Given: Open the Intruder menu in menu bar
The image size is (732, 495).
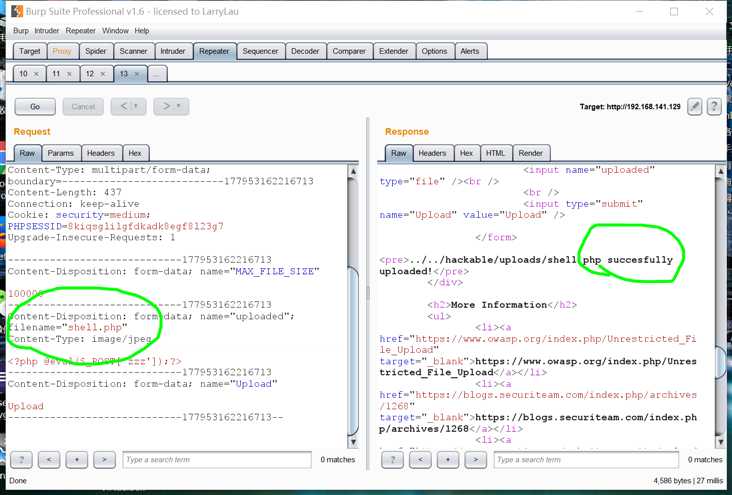Looking at the screenshot, I should (47, 31).
